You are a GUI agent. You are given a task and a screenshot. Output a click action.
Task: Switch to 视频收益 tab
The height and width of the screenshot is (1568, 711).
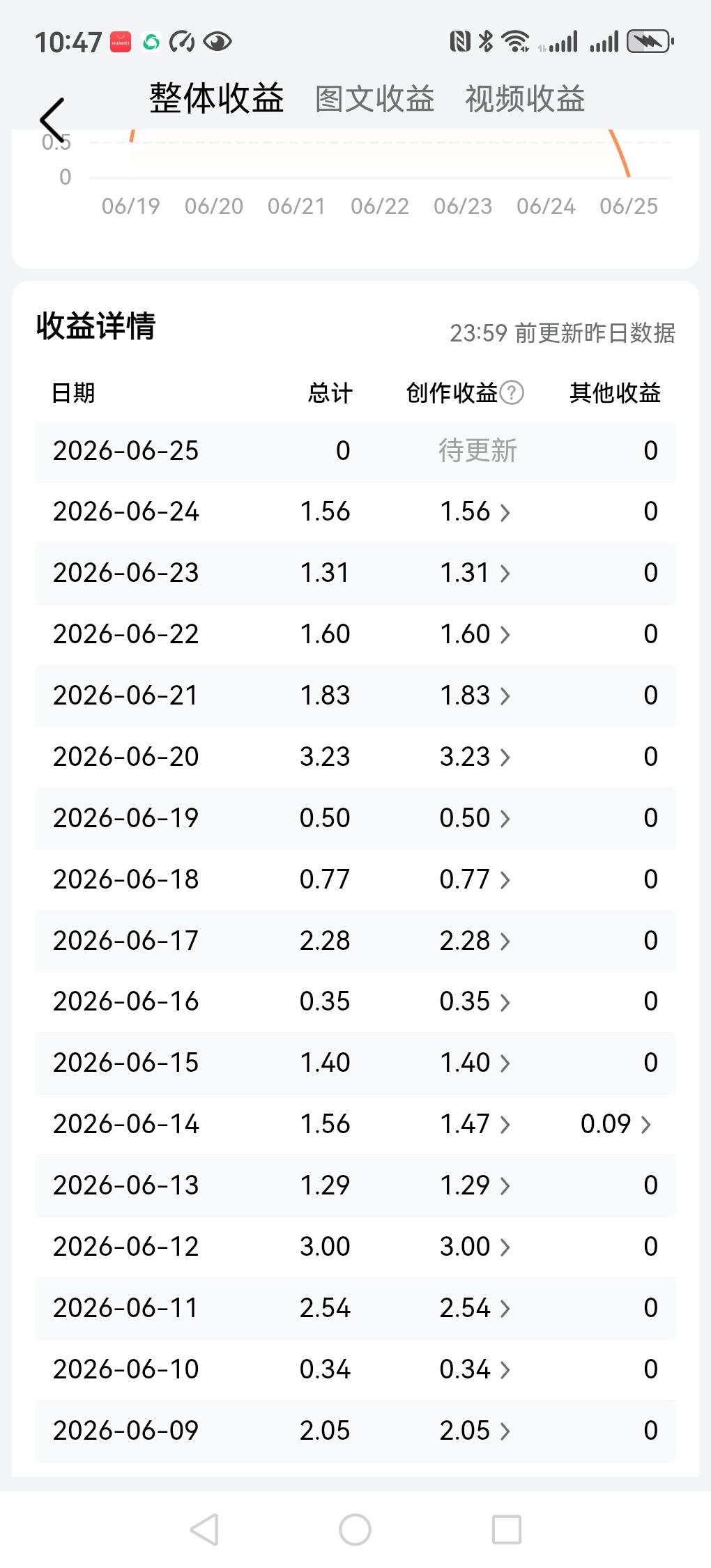pyautogui.click(x=525, y=99)
